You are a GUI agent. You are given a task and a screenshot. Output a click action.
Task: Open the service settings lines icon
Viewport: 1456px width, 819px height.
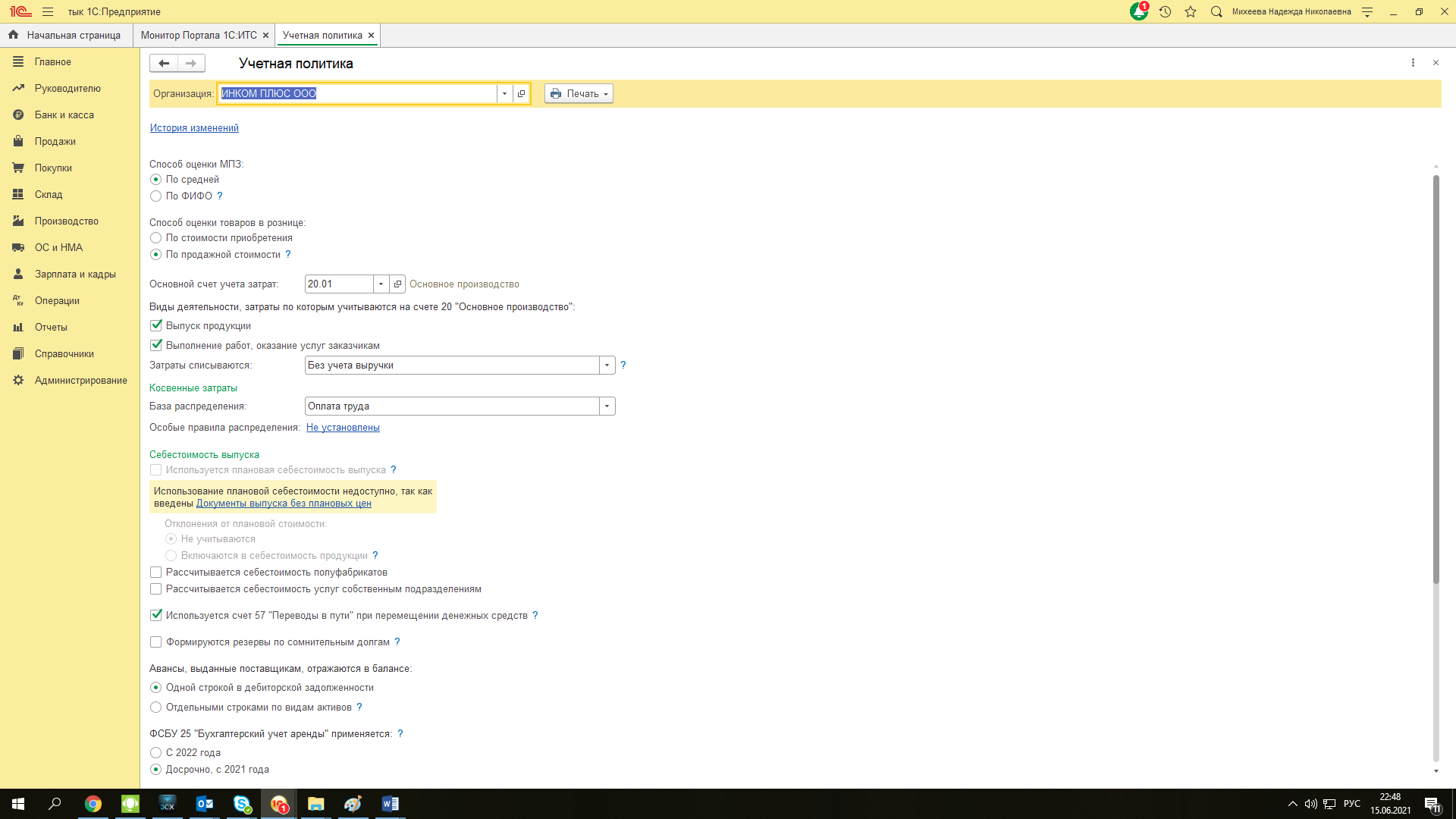(x=1367, y=11)
